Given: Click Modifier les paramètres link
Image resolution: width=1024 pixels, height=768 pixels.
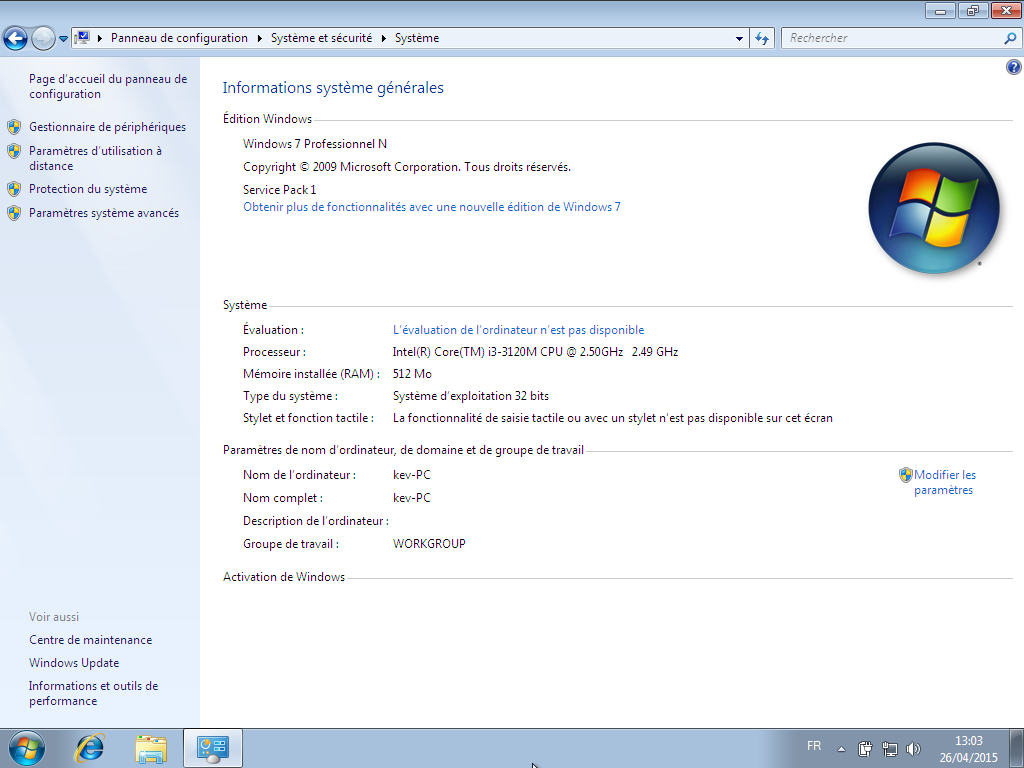Looking at the screenshot, I should [944, 482].
